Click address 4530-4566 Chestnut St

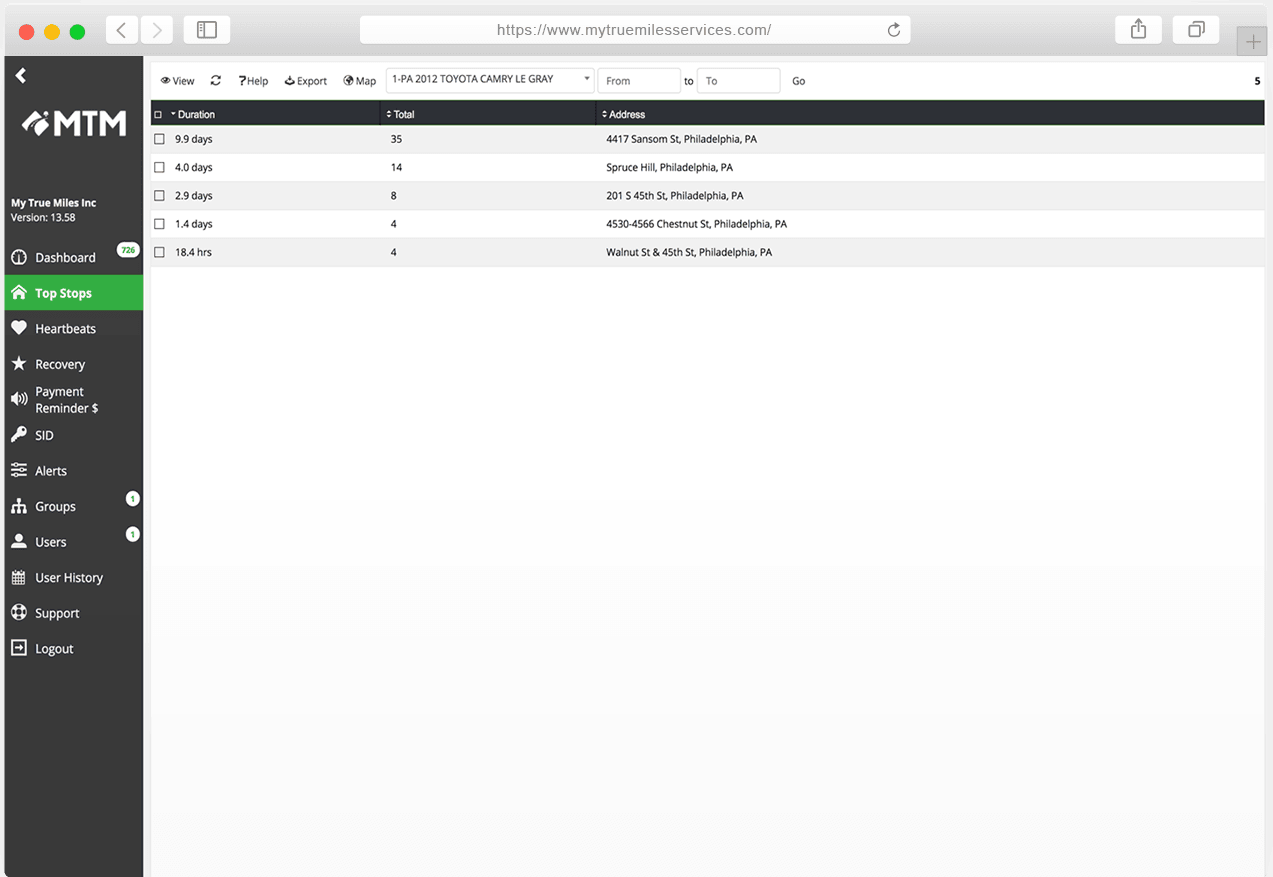[x=696, y=224]
